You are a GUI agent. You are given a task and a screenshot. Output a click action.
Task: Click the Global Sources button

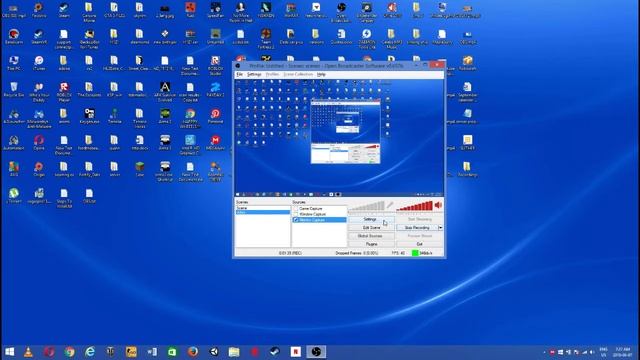pyautogui.click(x=371, y=236)
